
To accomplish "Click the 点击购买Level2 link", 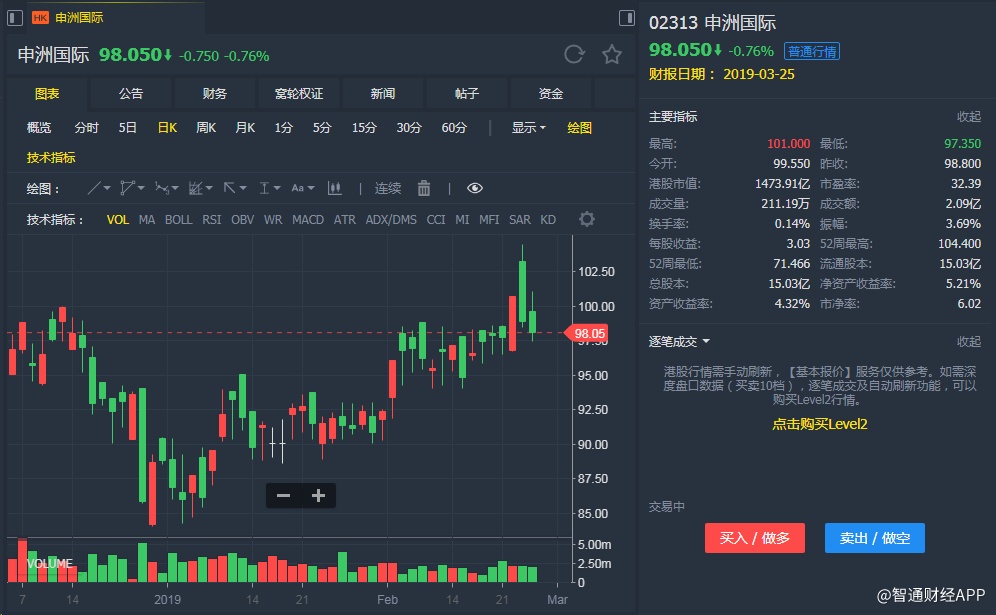I will coord(819,424).
